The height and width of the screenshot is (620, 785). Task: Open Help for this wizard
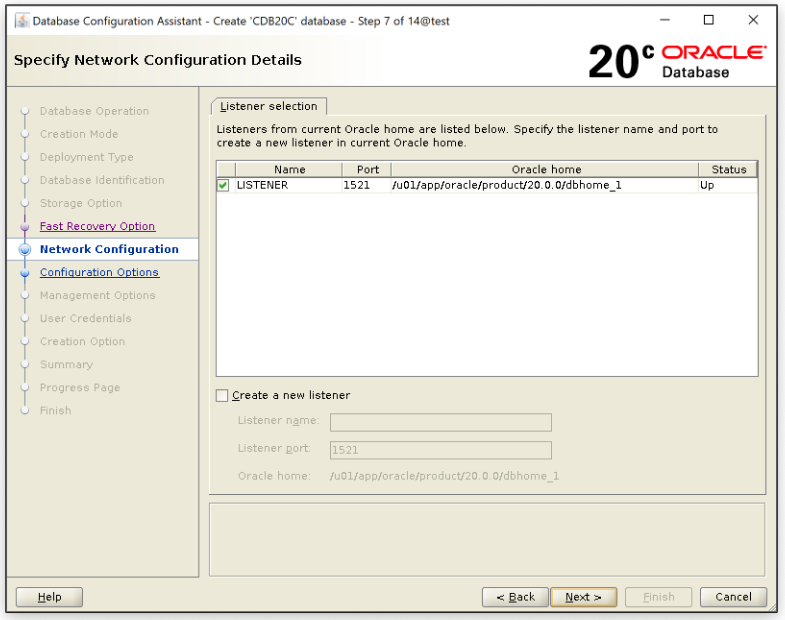[x=49, y=597]
